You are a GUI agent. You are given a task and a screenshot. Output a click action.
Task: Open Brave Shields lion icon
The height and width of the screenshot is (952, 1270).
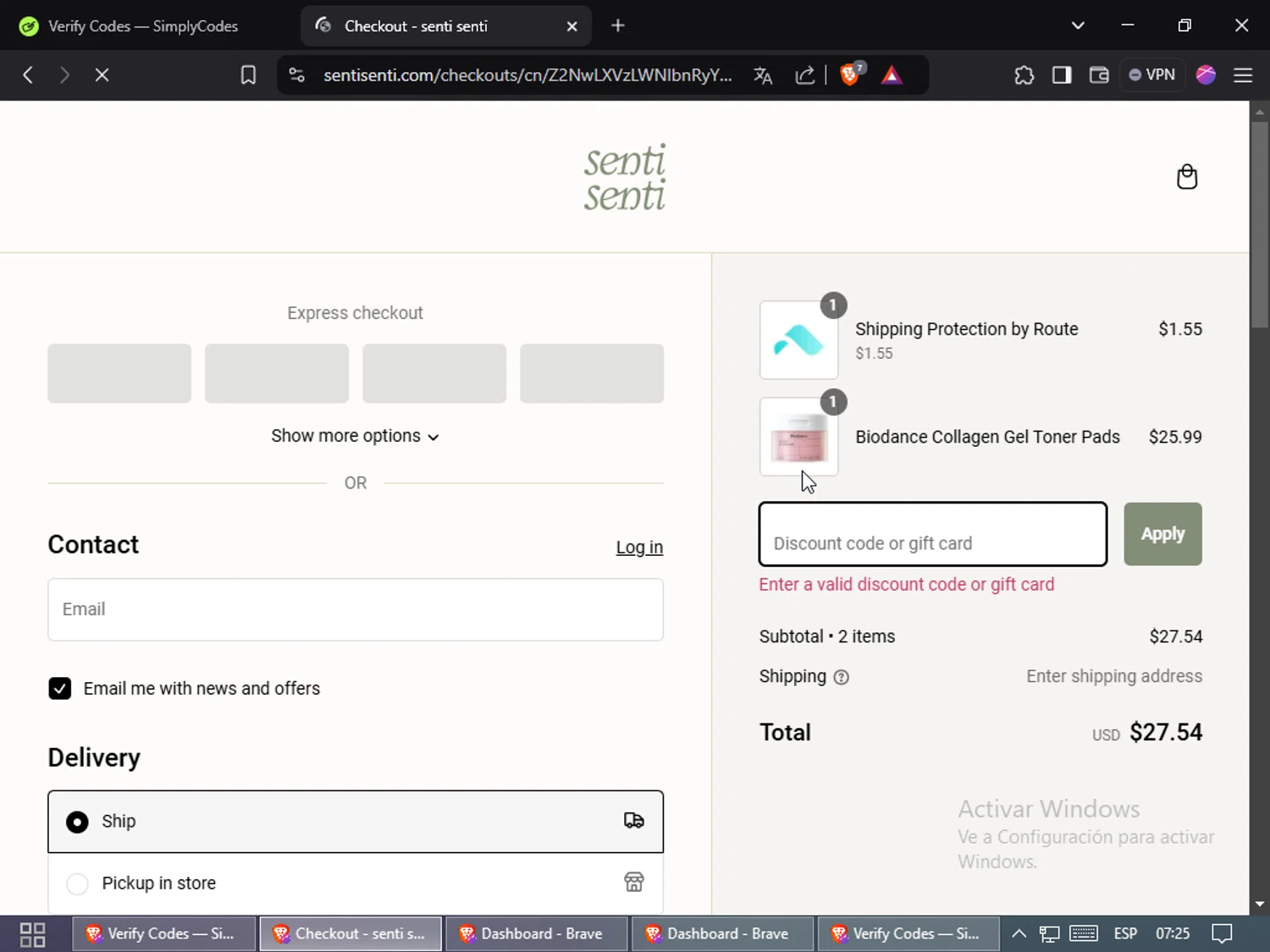tap(851, 74)
